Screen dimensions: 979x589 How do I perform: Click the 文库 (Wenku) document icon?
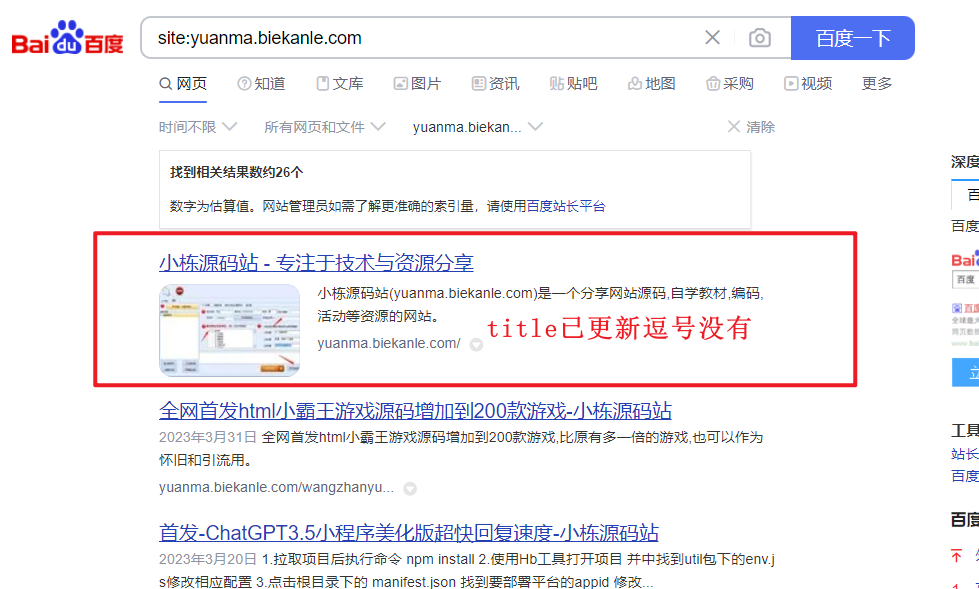[x=323, y=84]
